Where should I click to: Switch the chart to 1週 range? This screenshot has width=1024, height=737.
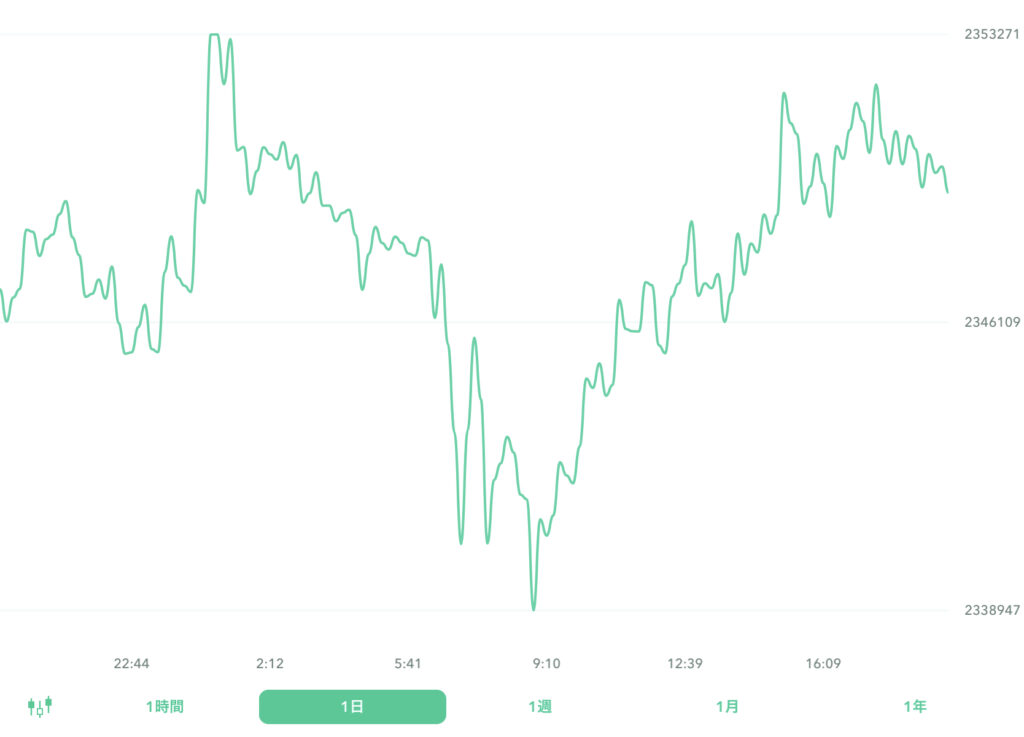click(540, 707)
